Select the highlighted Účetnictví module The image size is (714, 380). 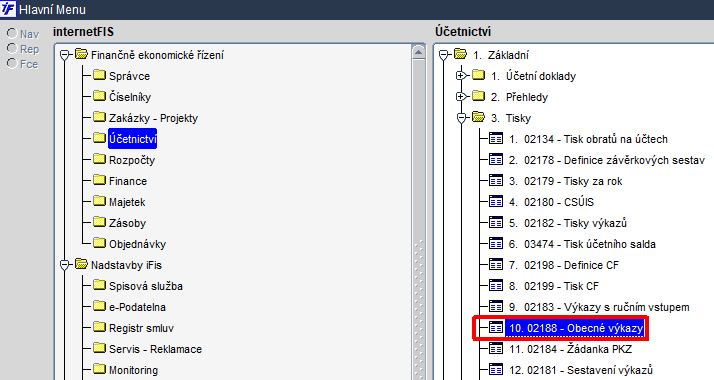[x=133, y=139]
